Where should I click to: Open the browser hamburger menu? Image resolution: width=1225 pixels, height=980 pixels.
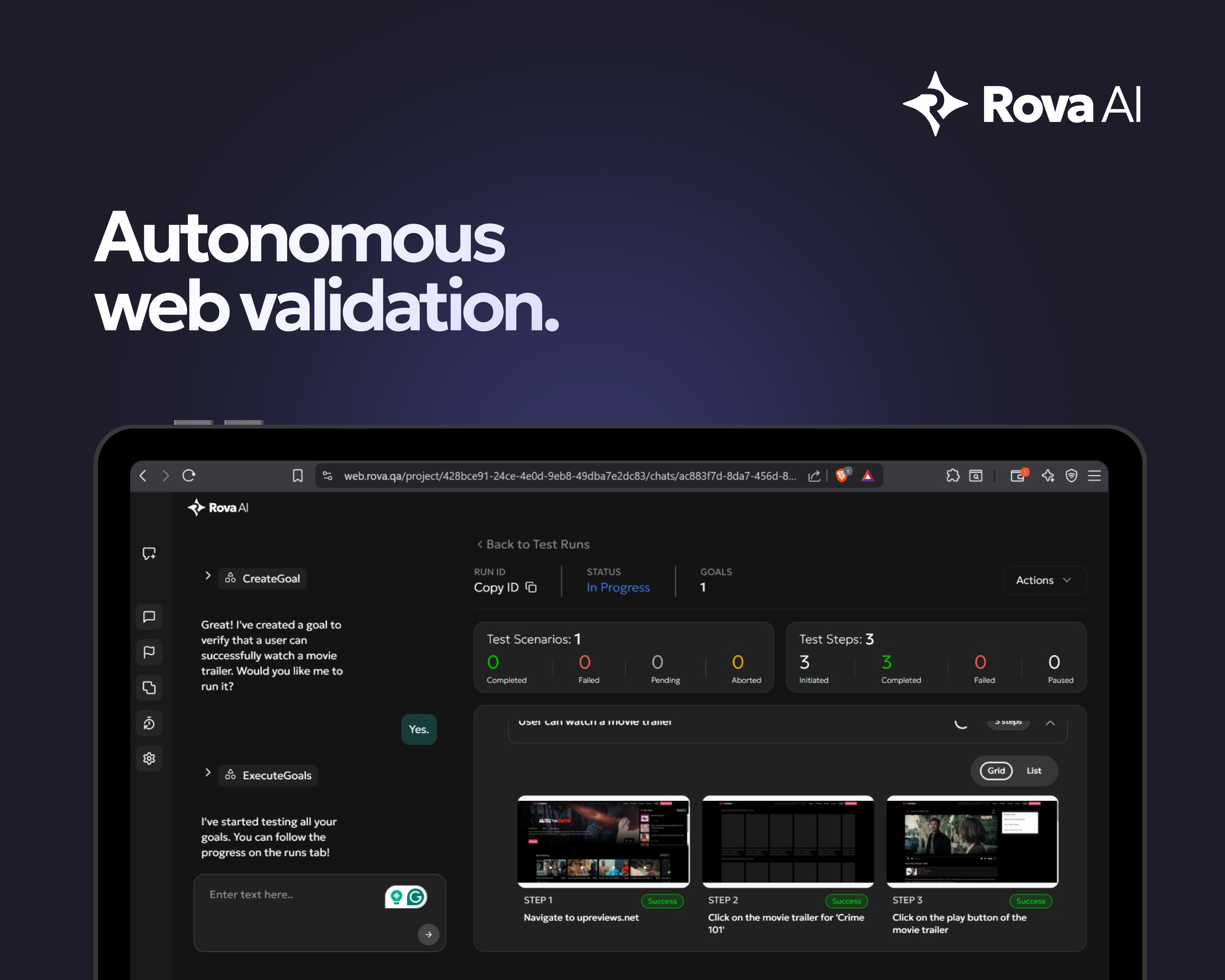pyautogui.click(x=1094, y=476)
